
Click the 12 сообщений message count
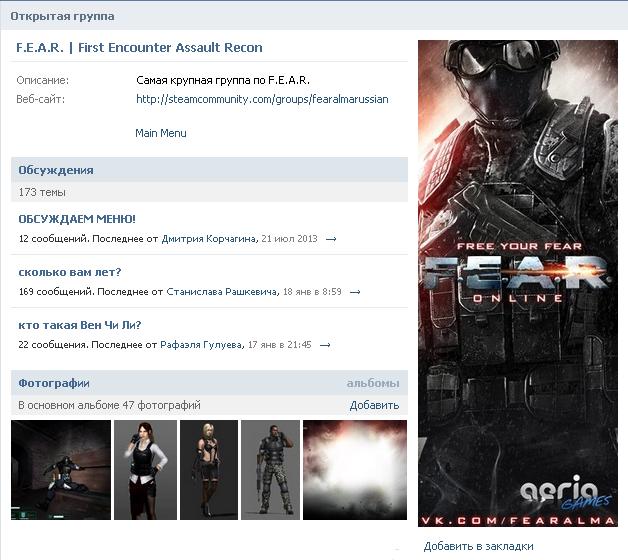coord(54,239)
